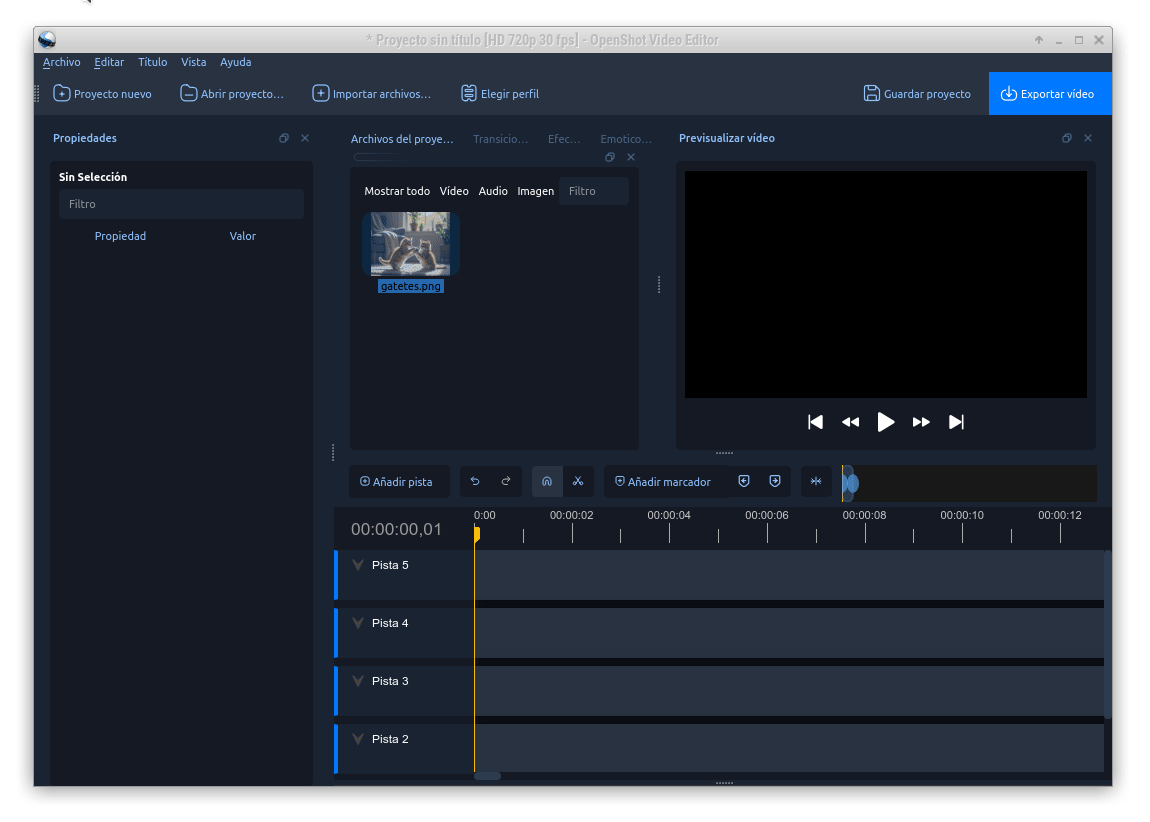Viewport: 1150px width, 822px height.
Task: Click the fast forward button
Action: click(x=921, y=422)
